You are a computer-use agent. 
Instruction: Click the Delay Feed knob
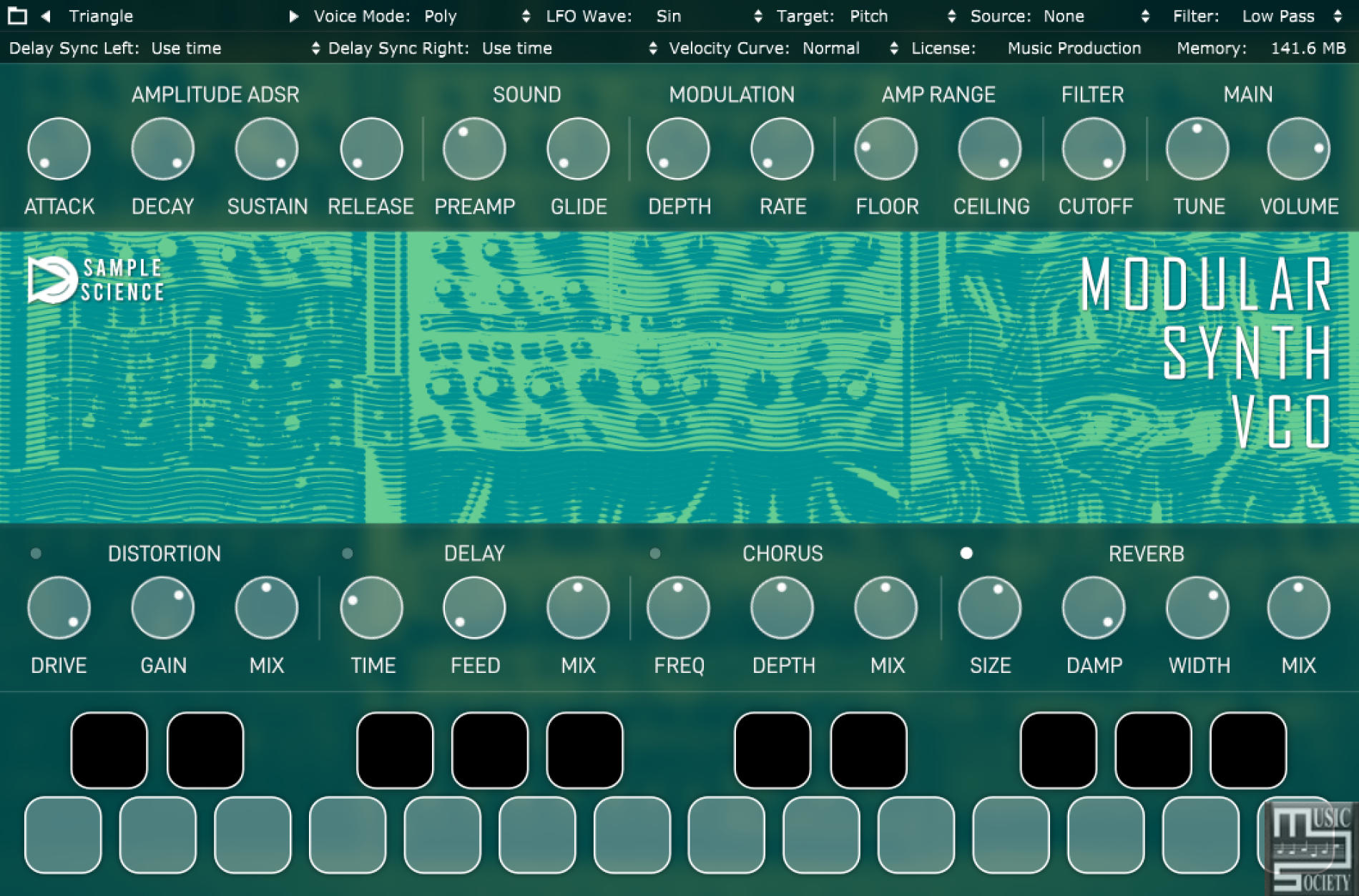(x=474, y=608)
